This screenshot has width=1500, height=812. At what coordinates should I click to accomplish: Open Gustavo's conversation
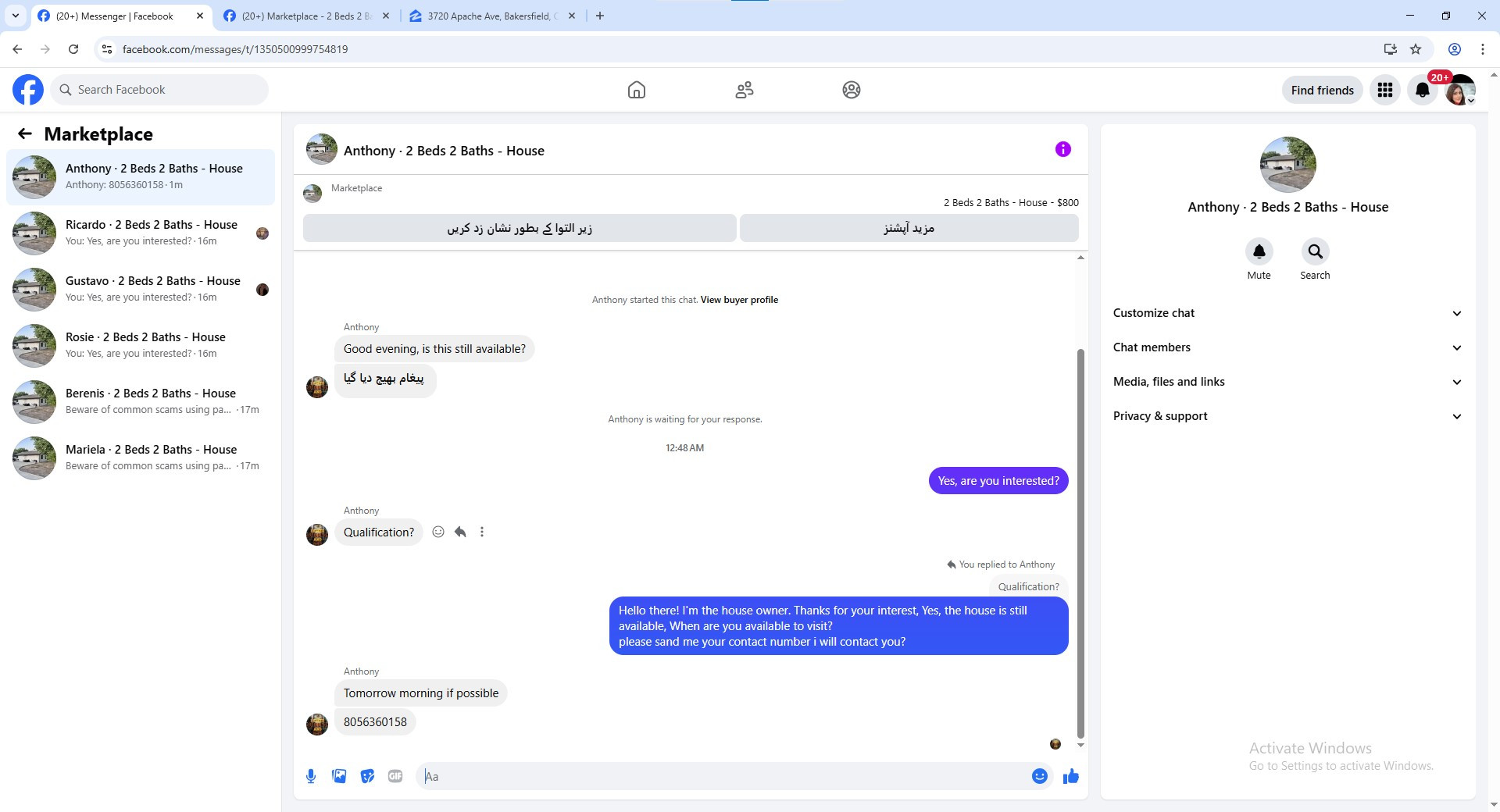pyautogui.click(x=141, y=290)
